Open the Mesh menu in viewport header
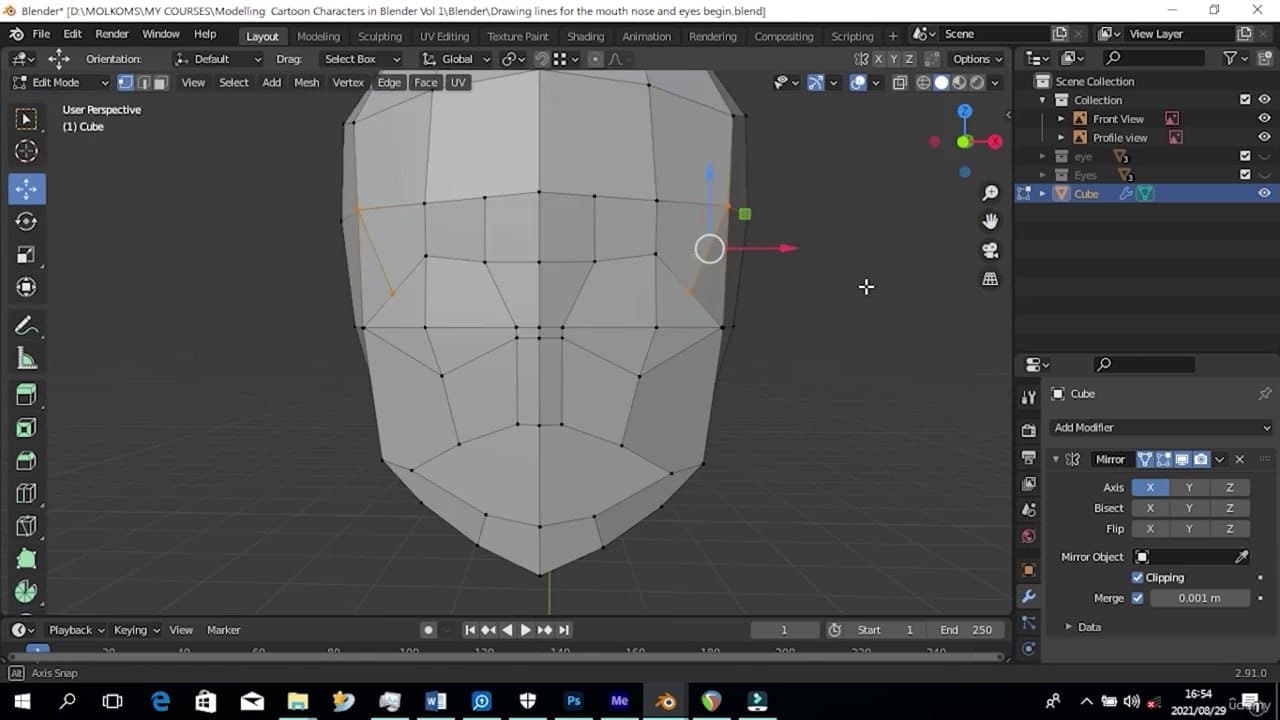 [306, 83]
